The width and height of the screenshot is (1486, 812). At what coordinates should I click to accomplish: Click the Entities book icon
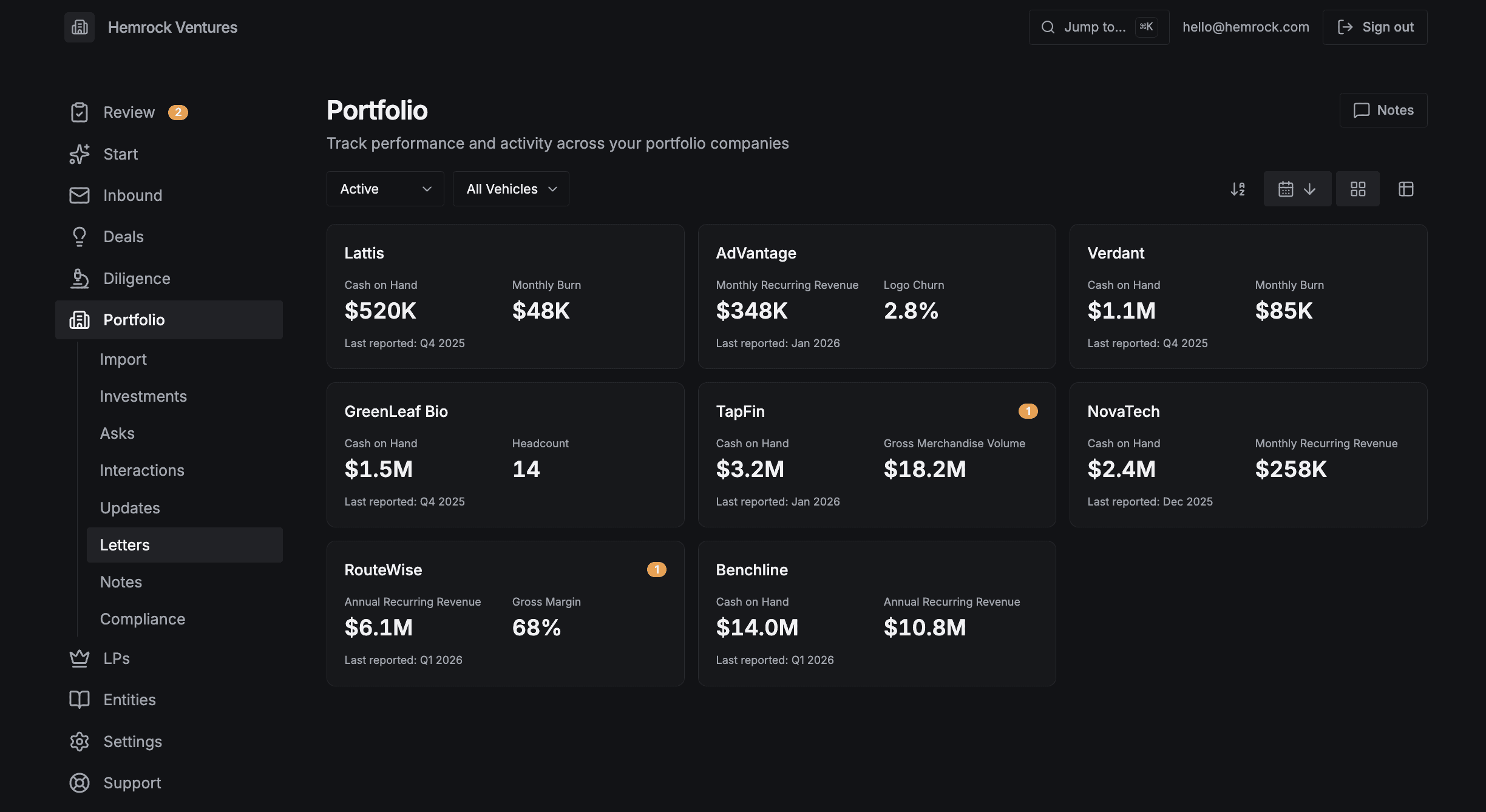click(80, 700)
